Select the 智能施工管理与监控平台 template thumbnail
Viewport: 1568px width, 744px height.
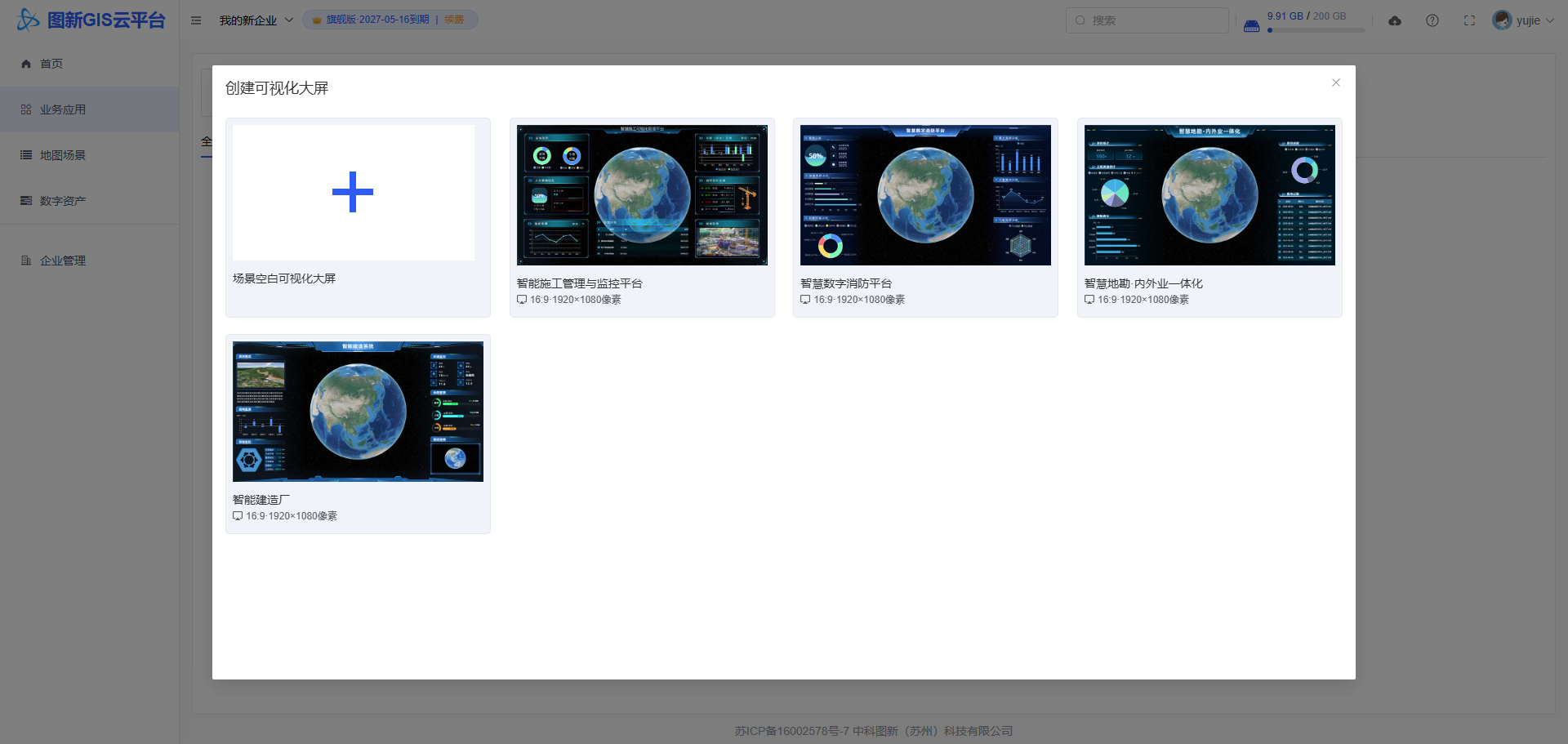point(642,195)
